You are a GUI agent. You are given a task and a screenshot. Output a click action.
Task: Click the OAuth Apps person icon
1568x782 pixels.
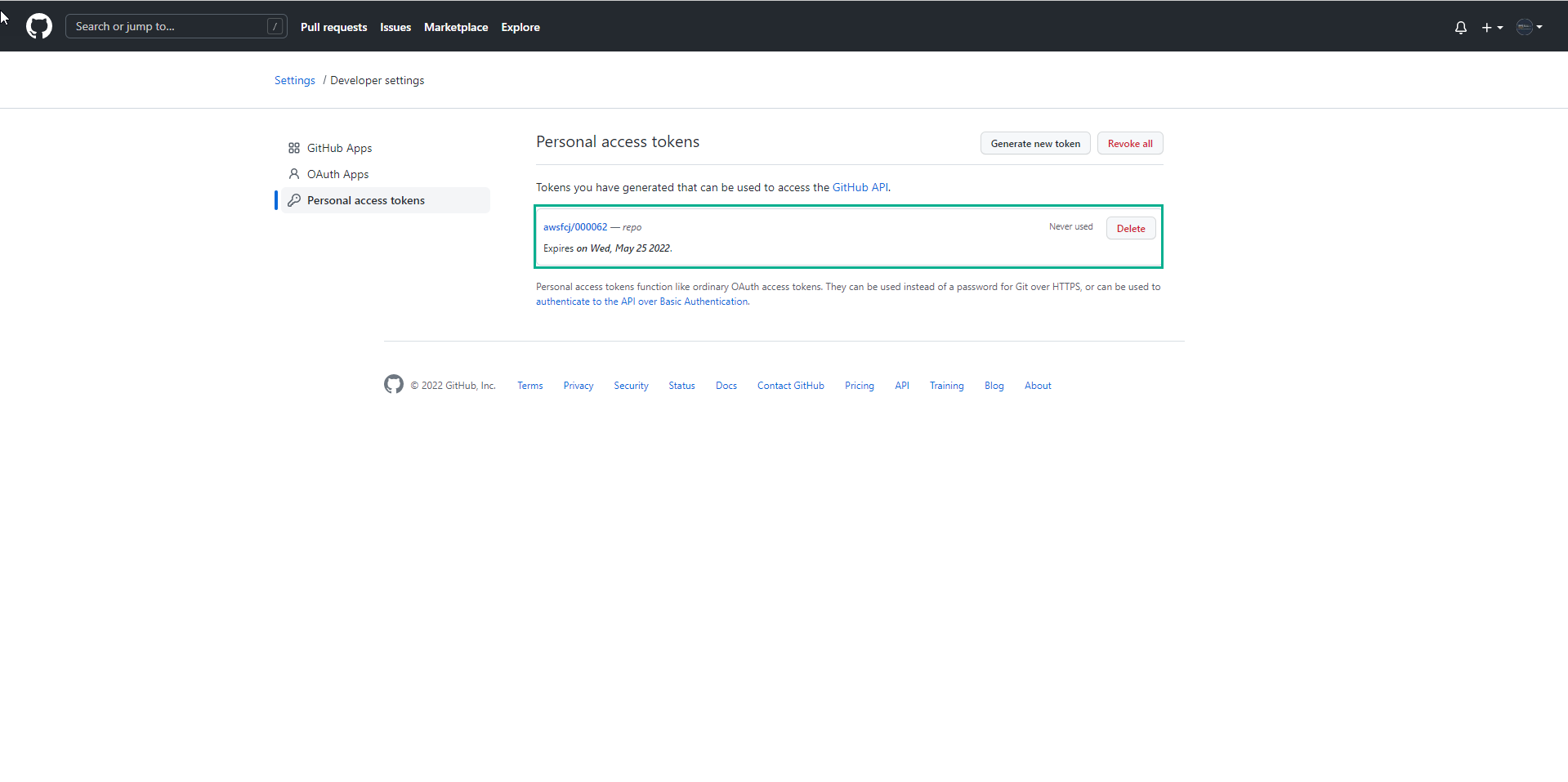pos(294,174)
